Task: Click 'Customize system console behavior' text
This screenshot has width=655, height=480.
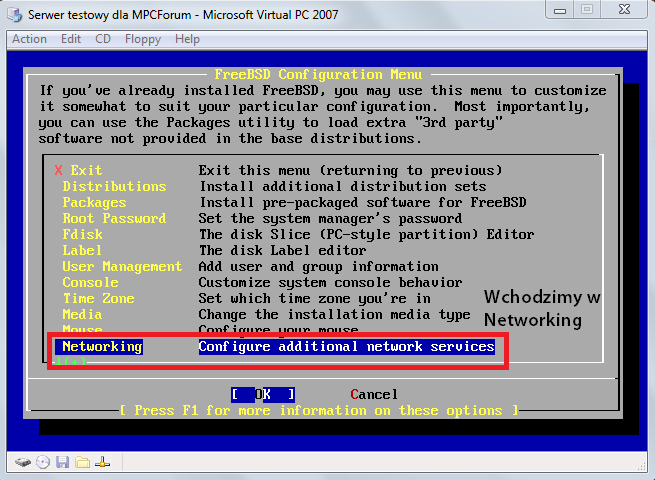Action: pos(330,283)
